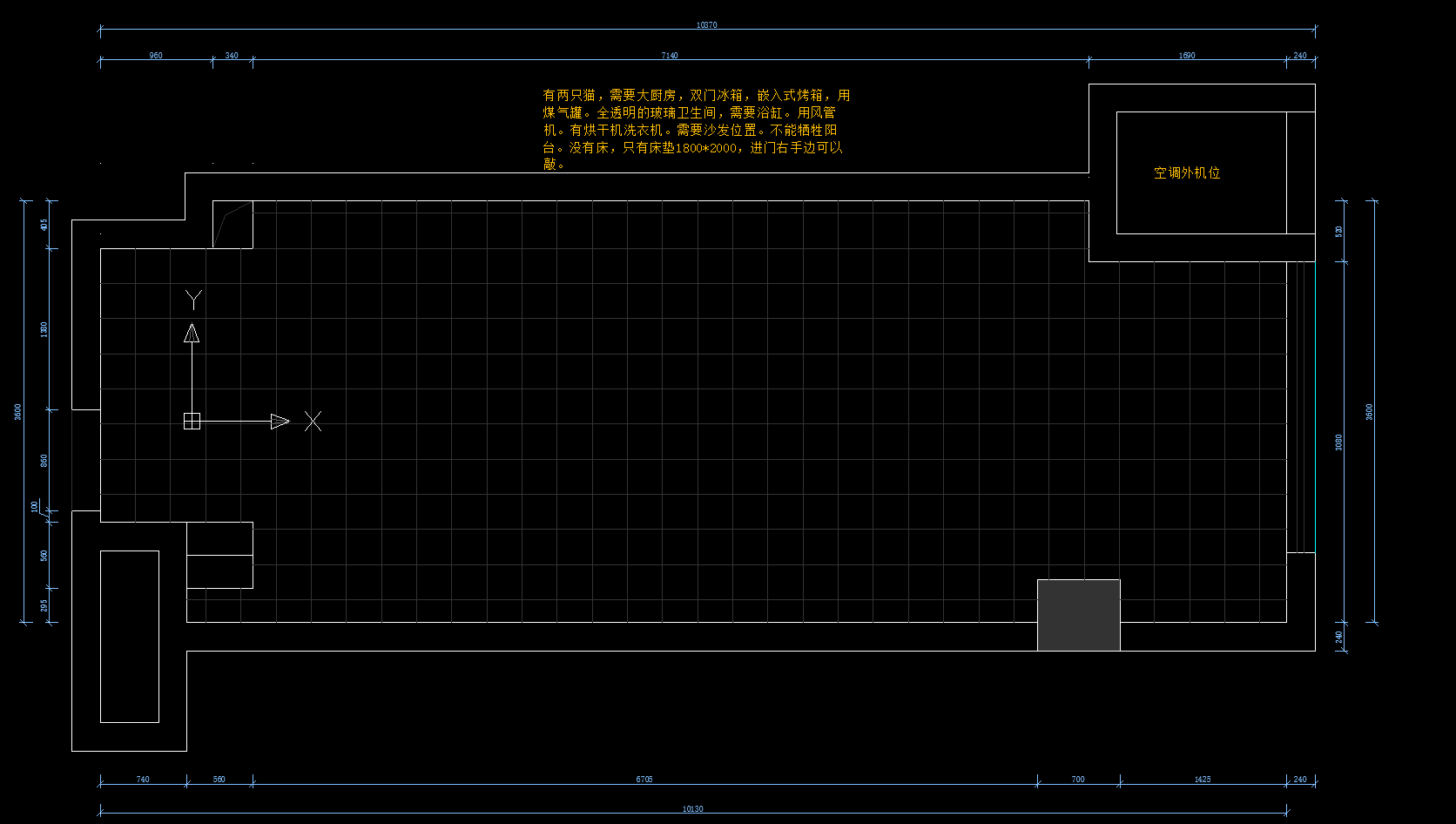The image size is (1456, 824).
Task: Select the 240 vertical dimension below 3080
Action: (x=1338, y=637)
